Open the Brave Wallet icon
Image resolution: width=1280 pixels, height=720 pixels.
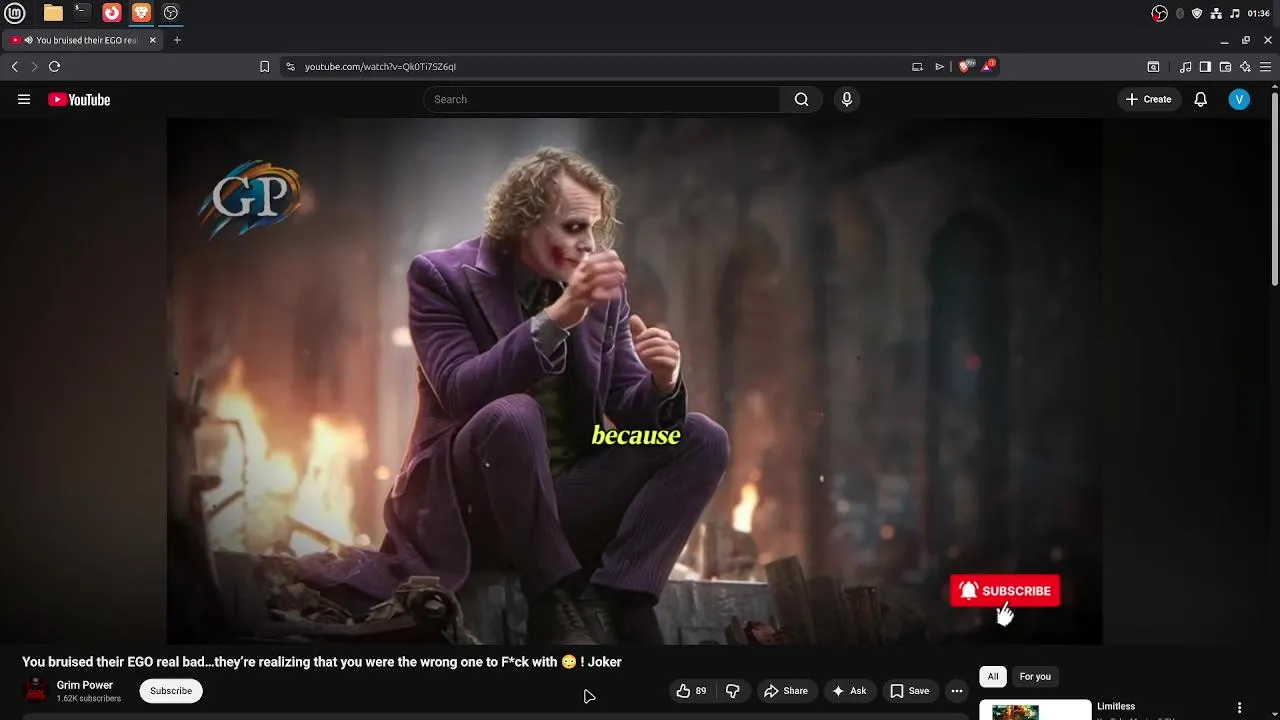pyautogui.click(x=1225, y=67)
